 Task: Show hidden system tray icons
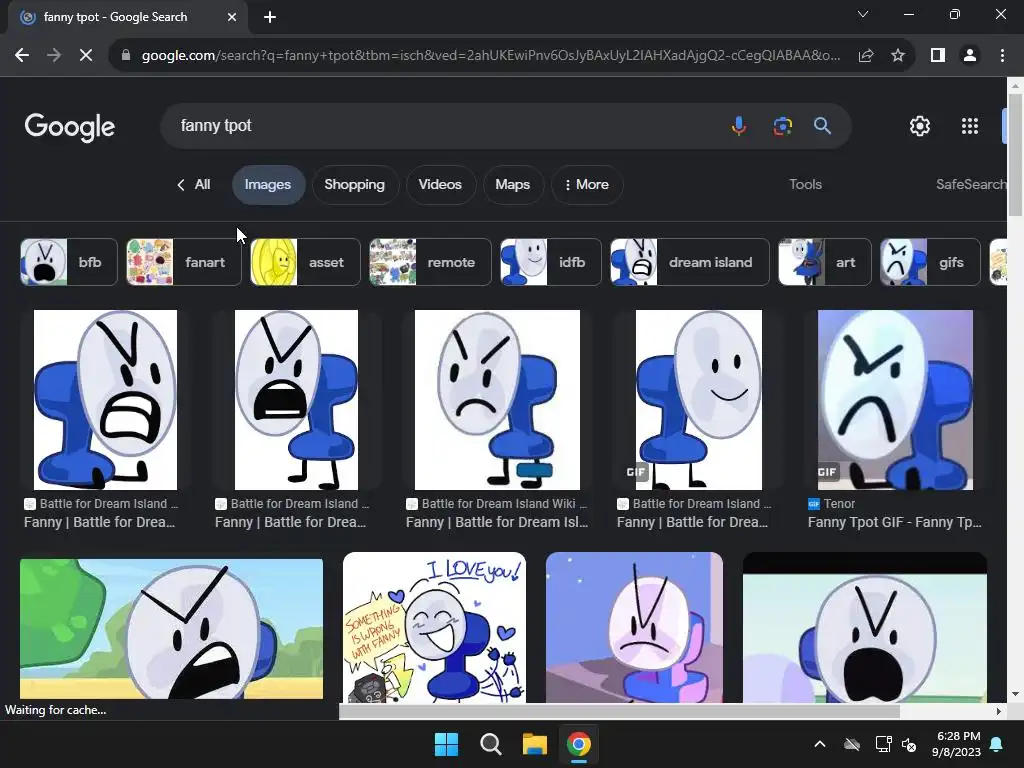[820, 744]
